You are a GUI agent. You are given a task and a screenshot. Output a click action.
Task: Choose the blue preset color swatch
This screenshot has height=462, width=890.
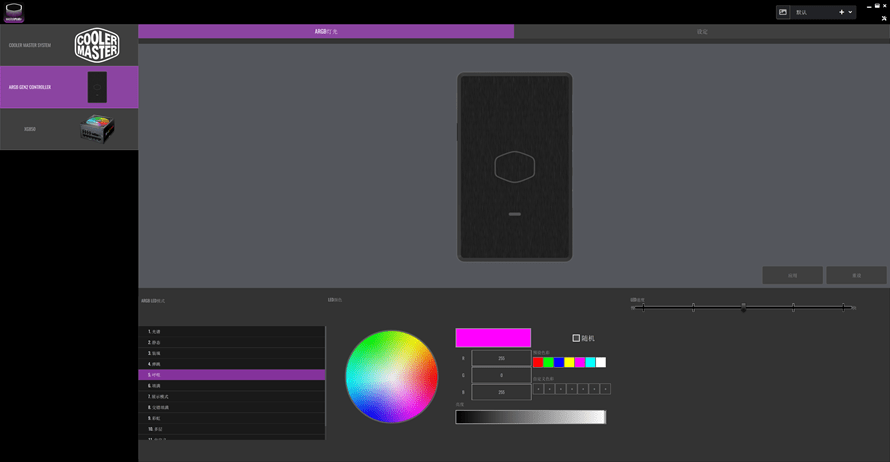point(559,362)
